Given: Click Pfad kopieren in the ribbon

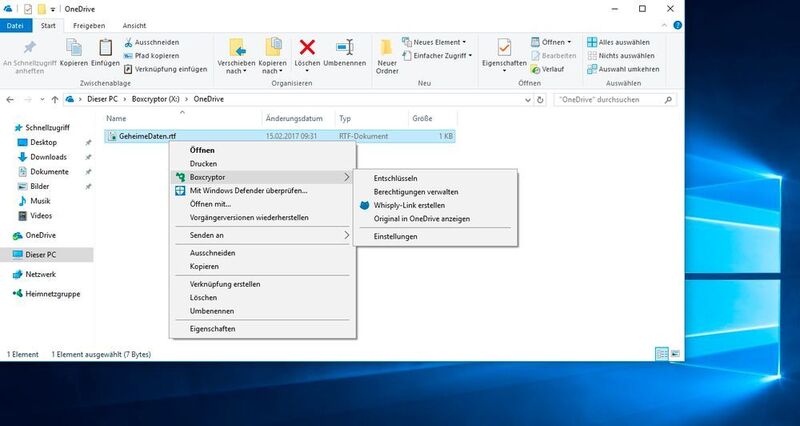Looking at the screenshot, I should pos(152,56).
